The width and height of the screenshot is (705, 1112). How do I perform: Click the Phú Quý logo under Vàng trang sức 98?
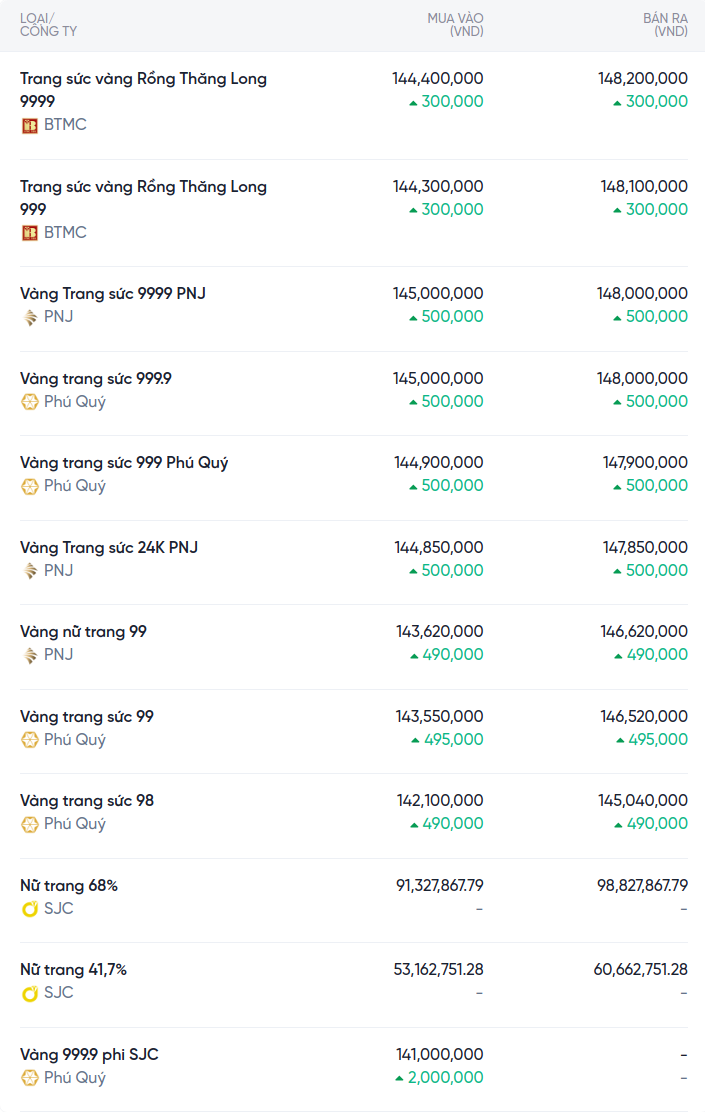(x=30, y=824)
